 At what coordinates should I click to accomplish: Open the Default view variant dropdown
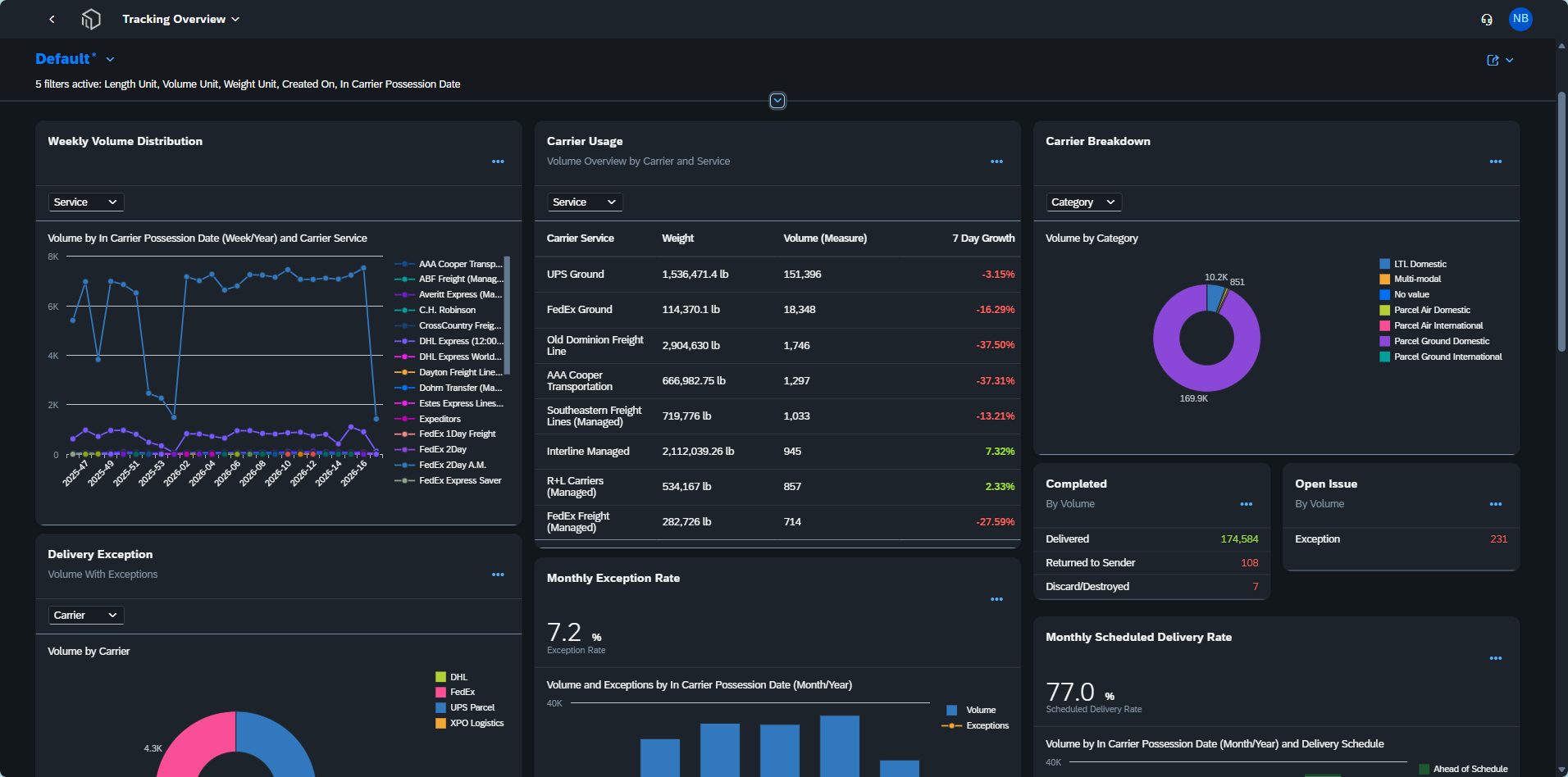coord(110,59)
